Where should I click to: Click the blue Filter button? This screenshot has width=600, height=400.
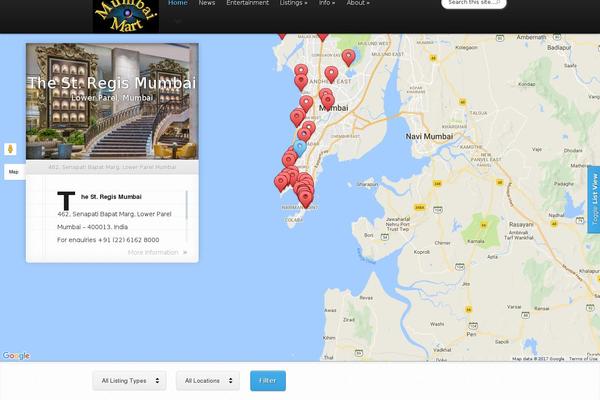[x=268, y=380]
